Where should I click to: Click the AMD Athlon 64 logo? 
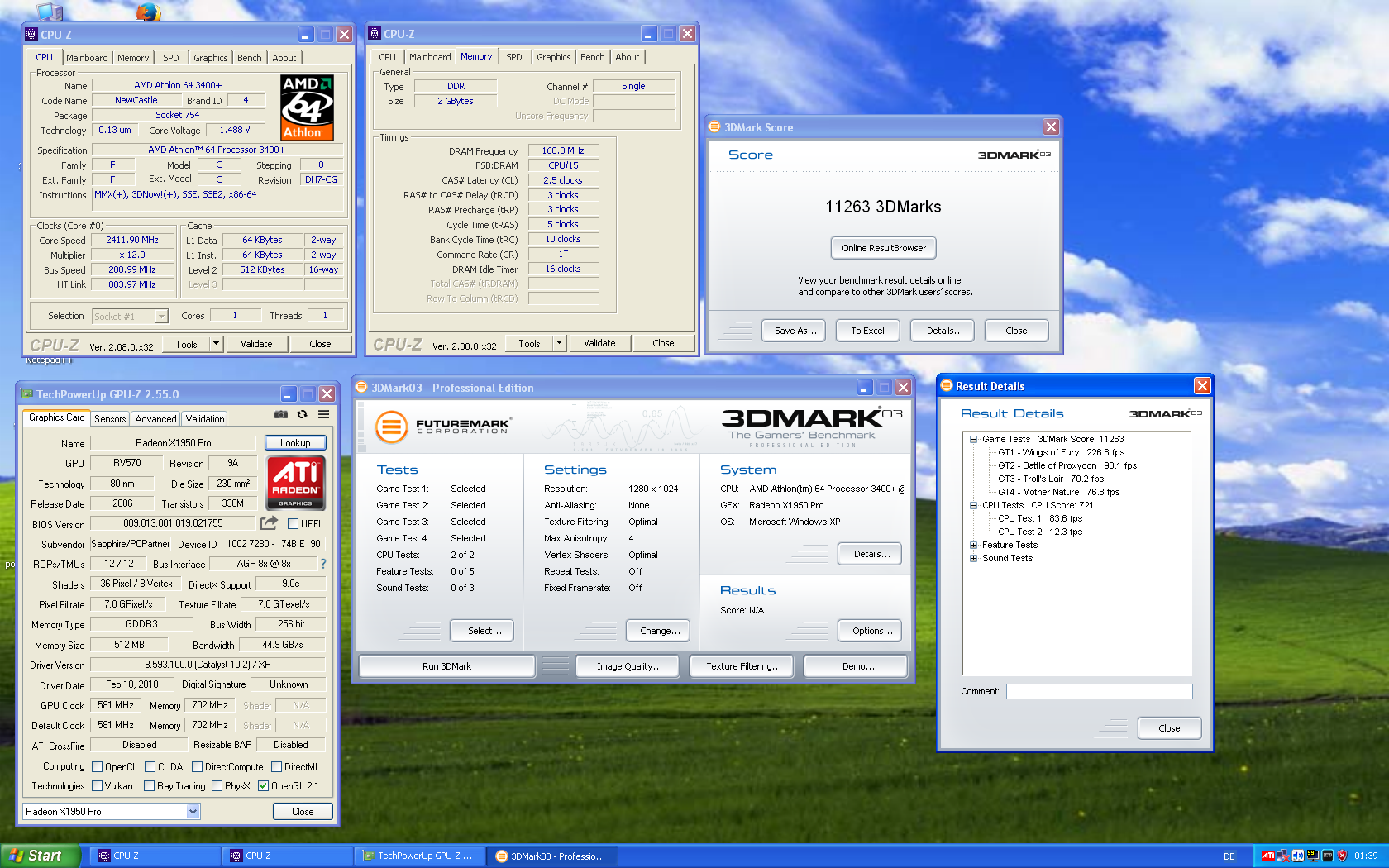307,107
